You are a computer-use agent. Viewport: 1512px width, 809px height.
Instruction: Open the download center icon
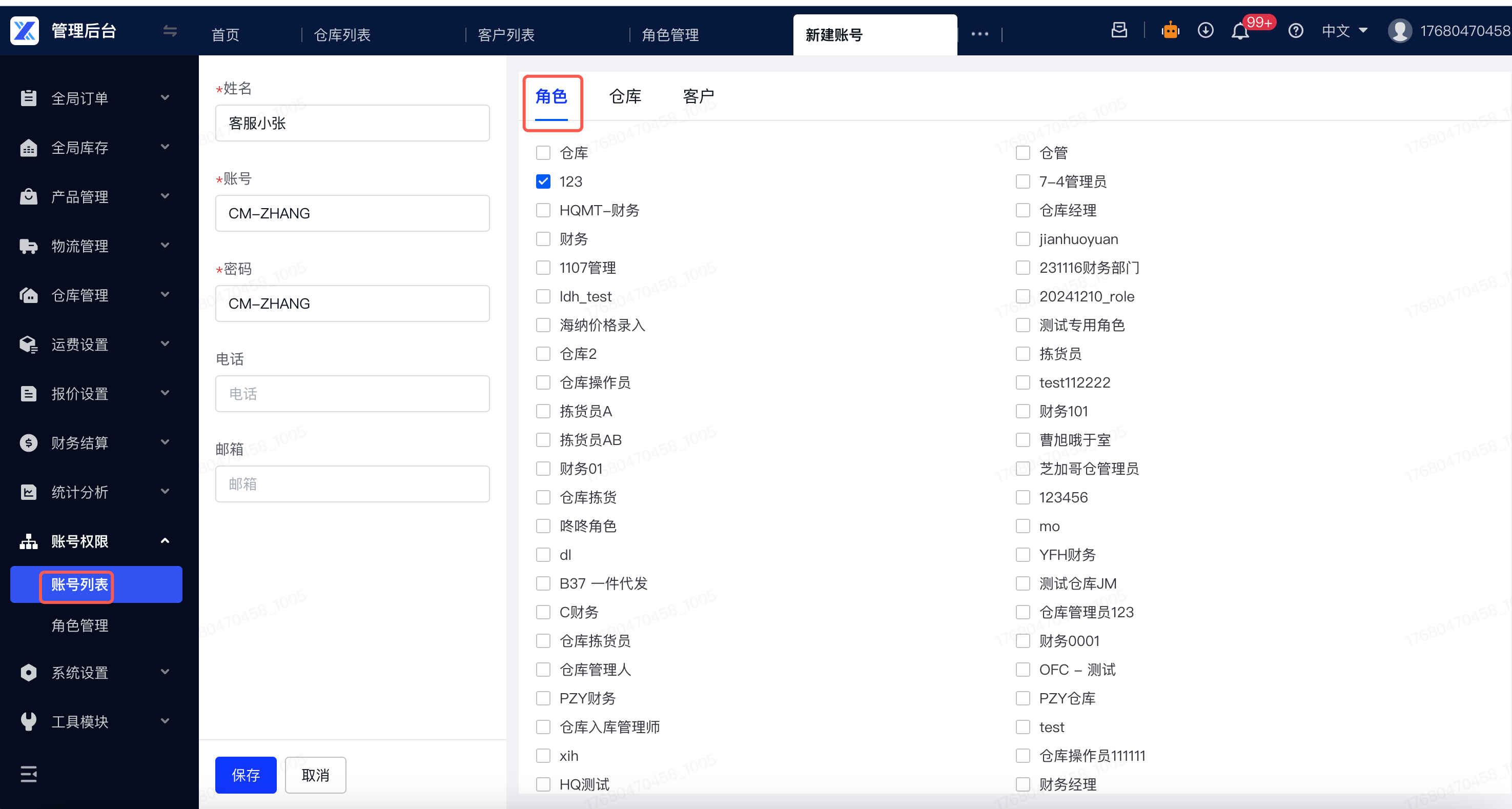click(x=1205, y=31)
